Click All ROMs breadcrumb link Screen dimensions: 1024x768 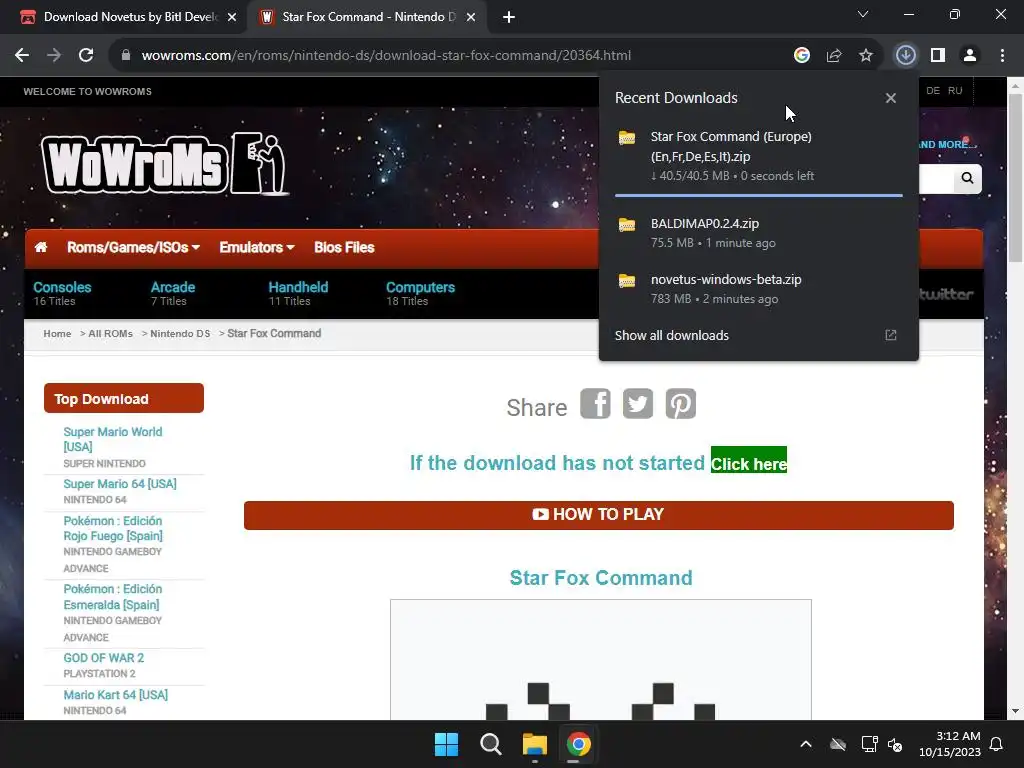click(110, 334)
